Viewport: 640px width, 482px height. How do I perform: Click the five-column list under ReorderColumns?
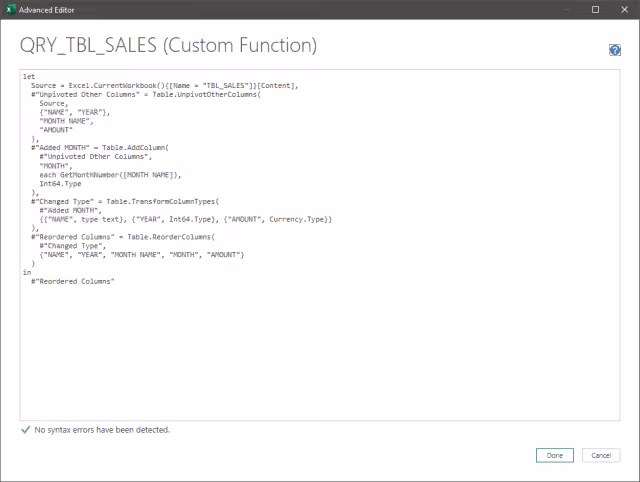[x=142, y=255]
